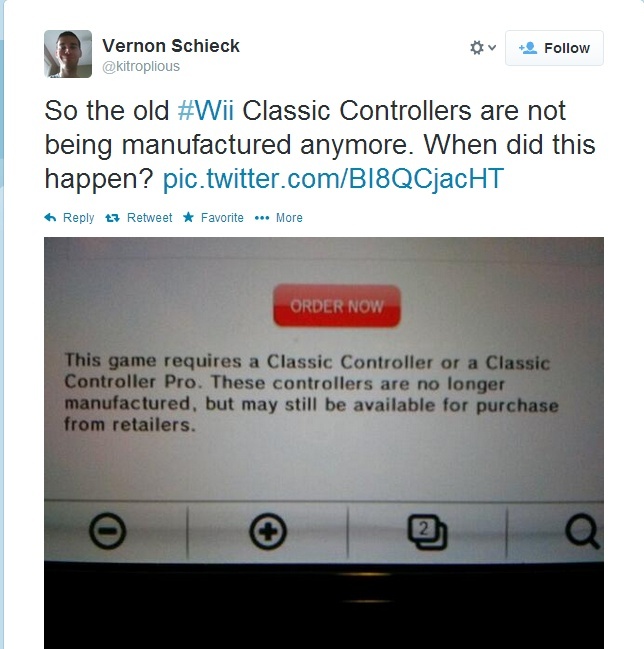Click the Reply text label
This screenshot has width=644, height=649.
click(x=78, y=218)
